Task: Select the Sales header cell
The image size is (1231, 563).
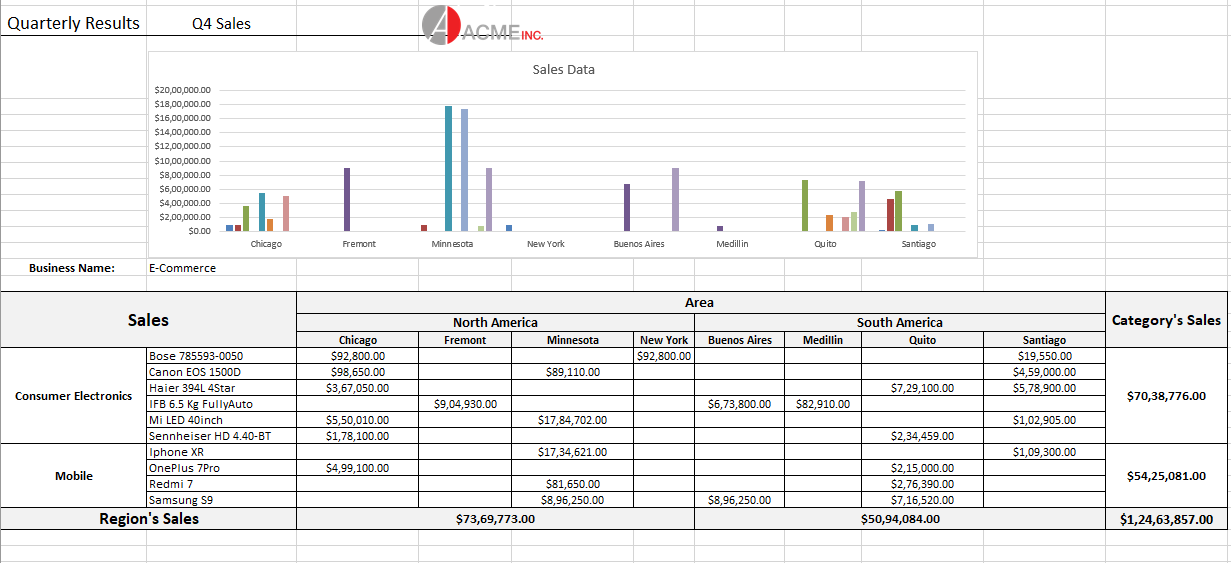Action: click(x=148, y=320)
